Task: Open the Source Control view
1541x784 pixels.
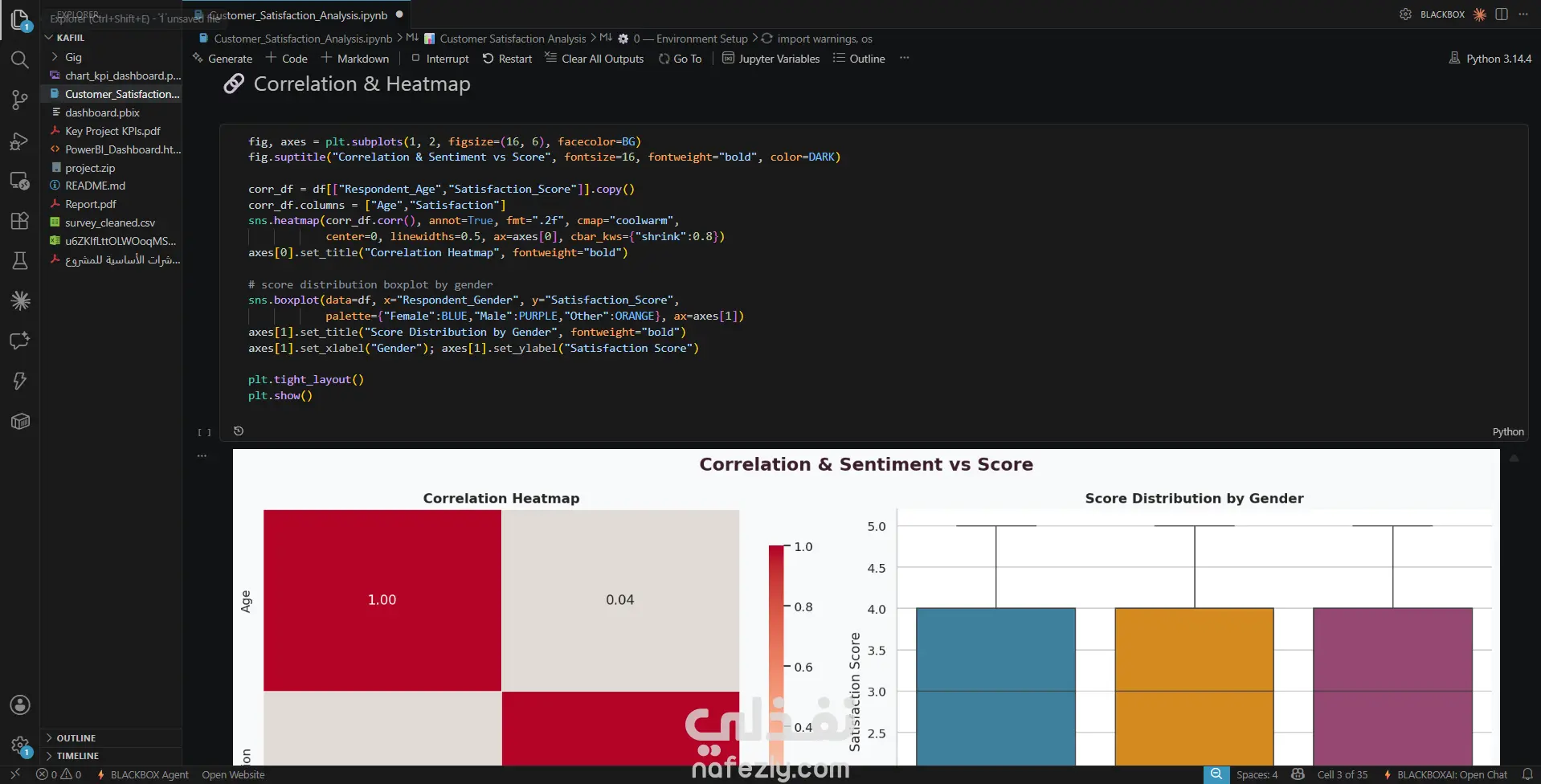Action: click(20, 100)
